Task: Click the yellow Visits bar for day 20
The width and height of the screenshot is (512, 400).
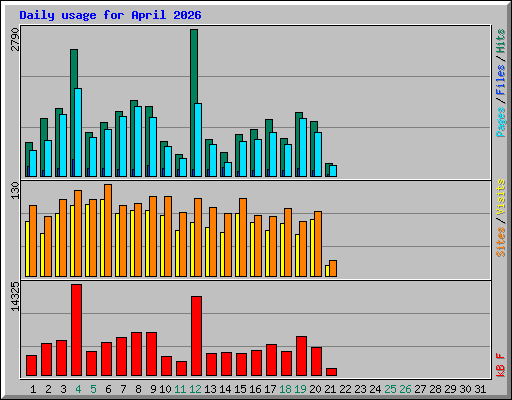Action: click(312, 248)
